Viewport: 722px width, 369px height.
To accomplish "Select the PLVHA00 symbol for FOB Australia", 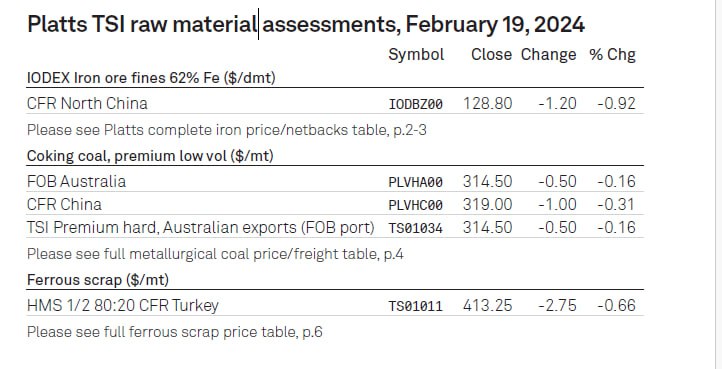I will click(x=416, y=182).
